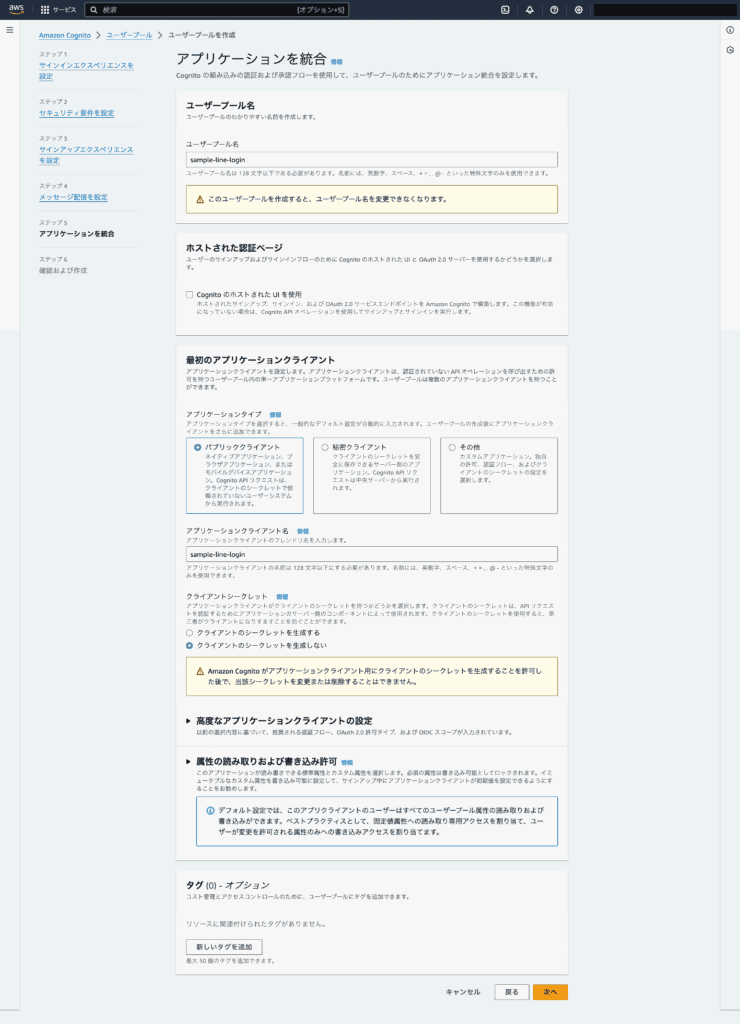Open CloudShell terminal icon in header
The width and height of the screenshot is (740, 1024).
505,10
